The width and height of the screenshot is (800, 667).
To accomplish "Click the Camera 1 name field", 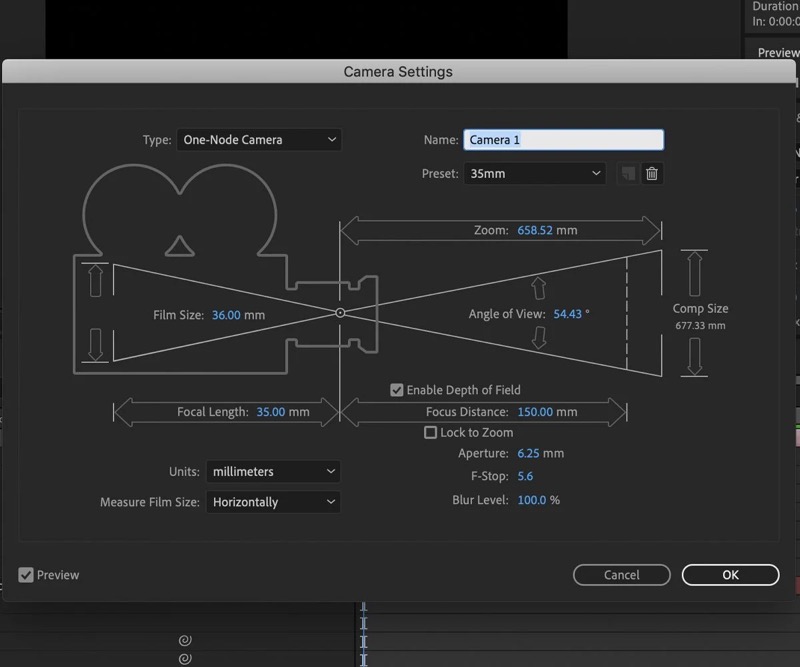I will pyautogui.click(x=563, y=140).
